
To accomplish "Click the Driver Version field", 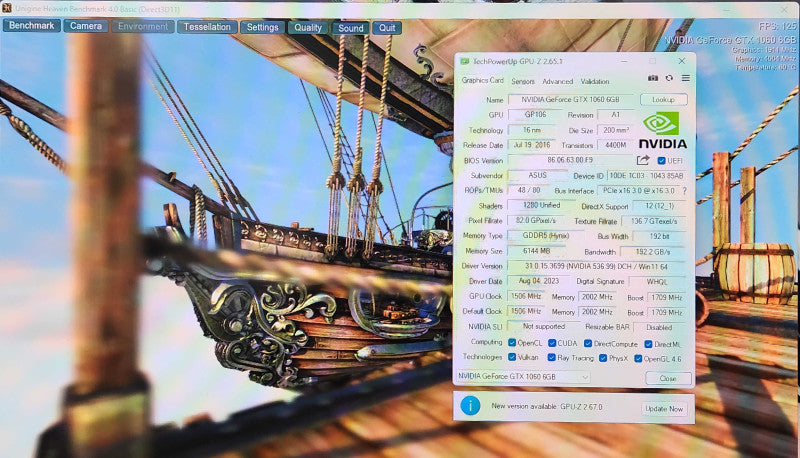I will tap(596, 266).
